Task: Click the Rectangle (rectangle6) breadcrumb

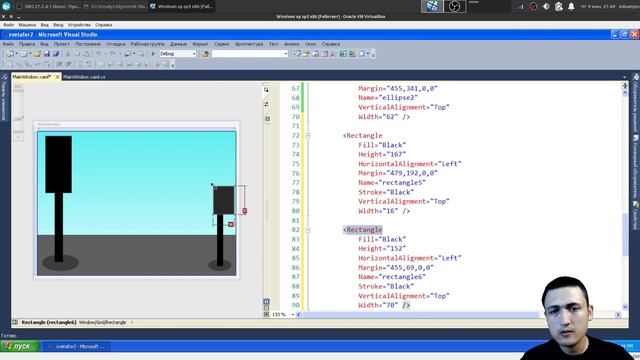Action: coord(49,322)
